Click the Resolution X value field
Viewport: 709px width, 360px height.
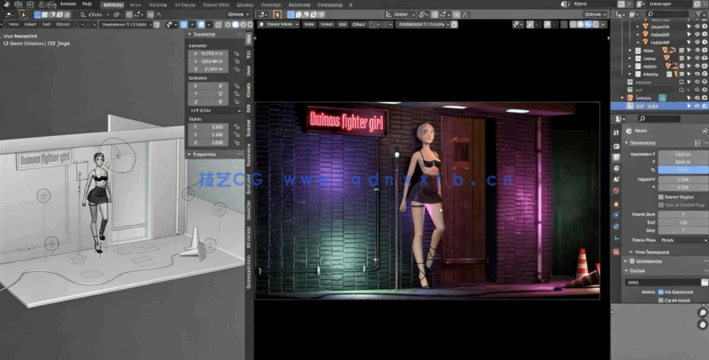[683, 154]
